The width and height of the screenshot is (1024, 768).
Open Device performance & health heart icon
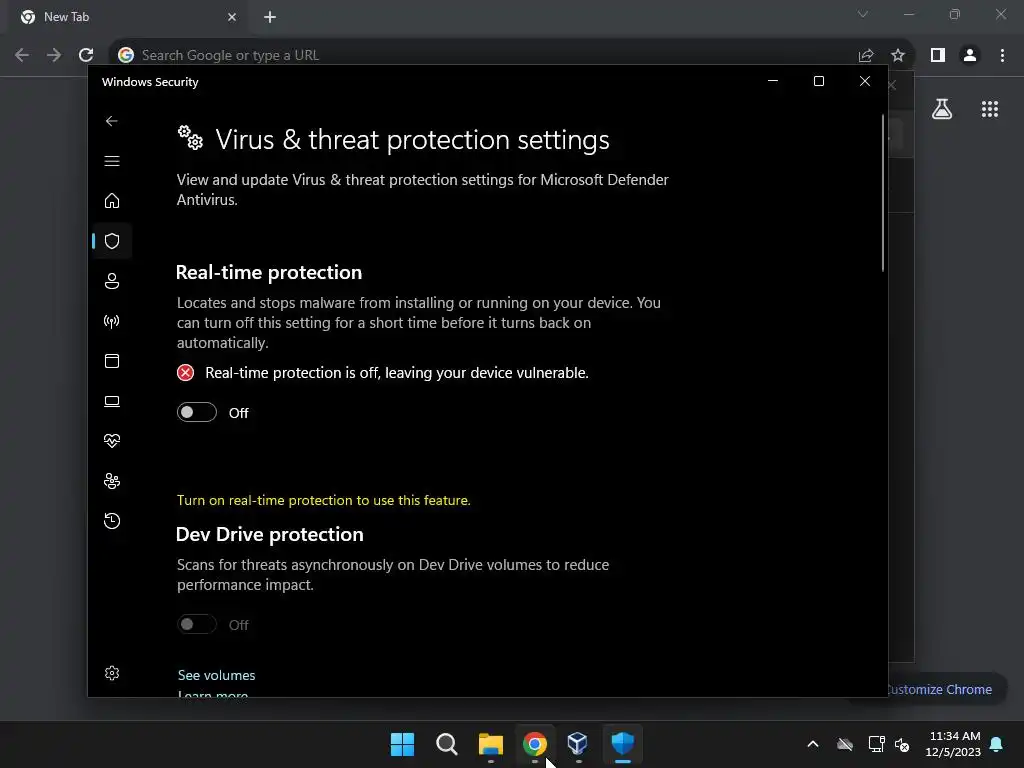[112, 441]
